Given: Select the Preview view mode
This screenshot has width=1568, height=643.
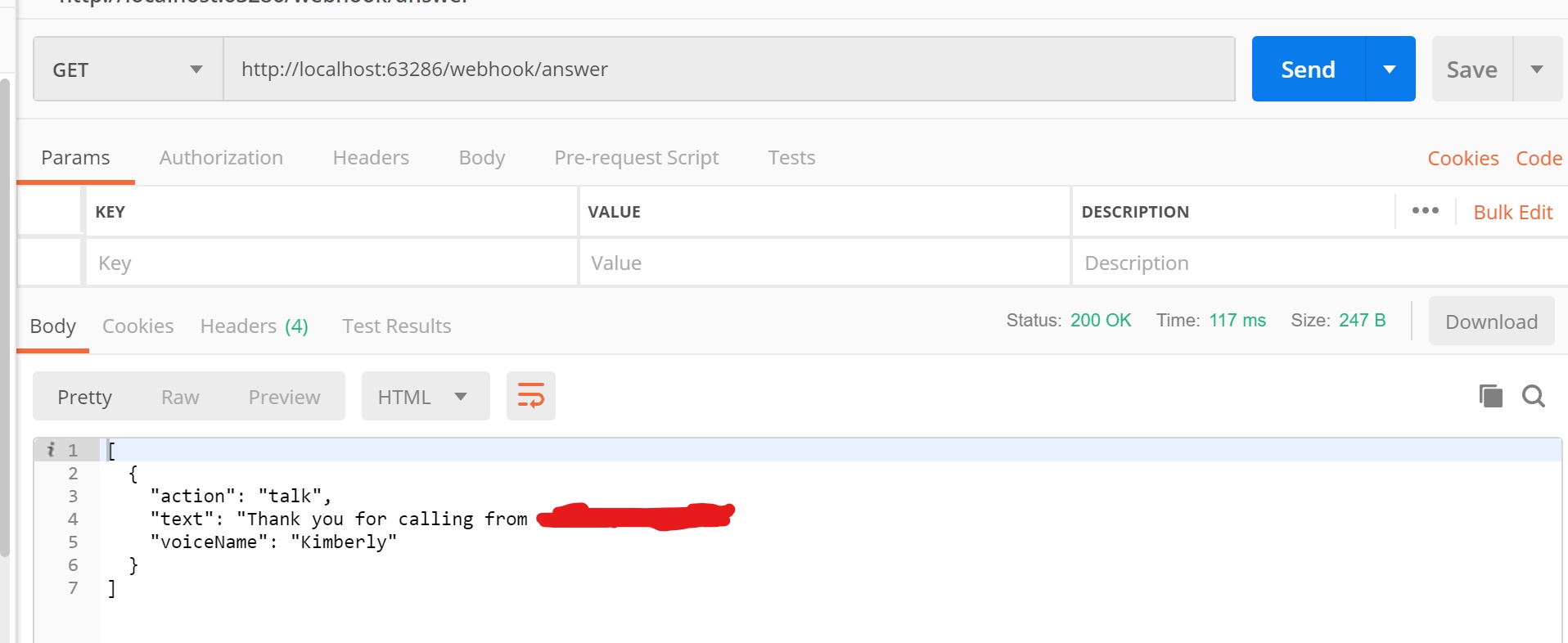Looking at the screenshot, I should pos(284,397).
